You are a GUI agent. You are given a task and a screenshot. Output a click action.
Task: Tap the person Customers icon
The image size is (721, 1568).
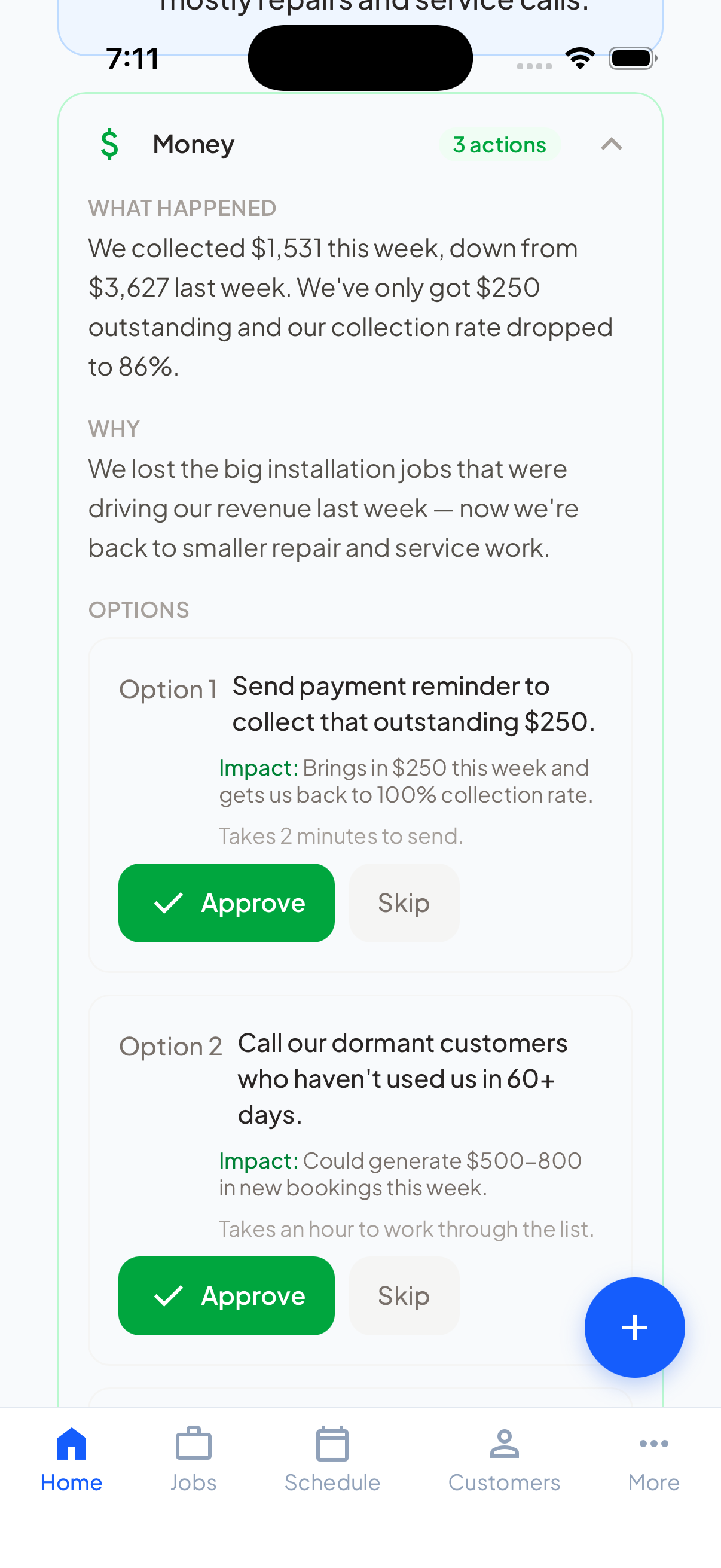click(504, 1444)
